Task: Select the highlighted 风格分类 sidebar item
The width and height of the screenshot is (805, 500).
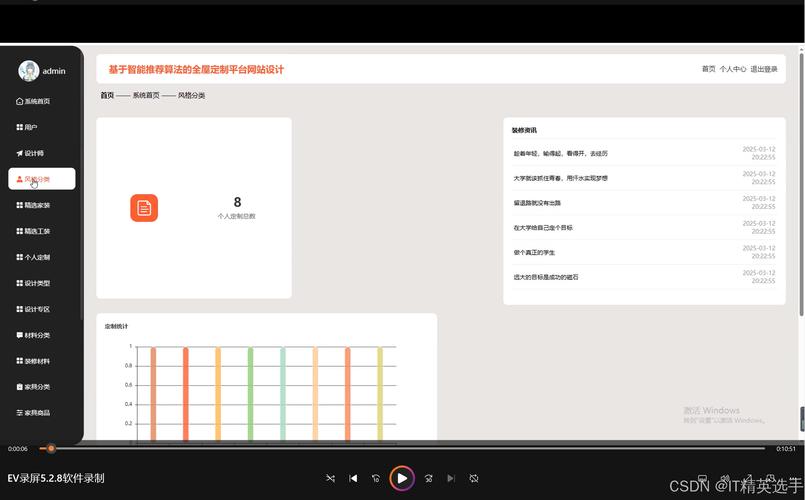Action: click(42, 179)
